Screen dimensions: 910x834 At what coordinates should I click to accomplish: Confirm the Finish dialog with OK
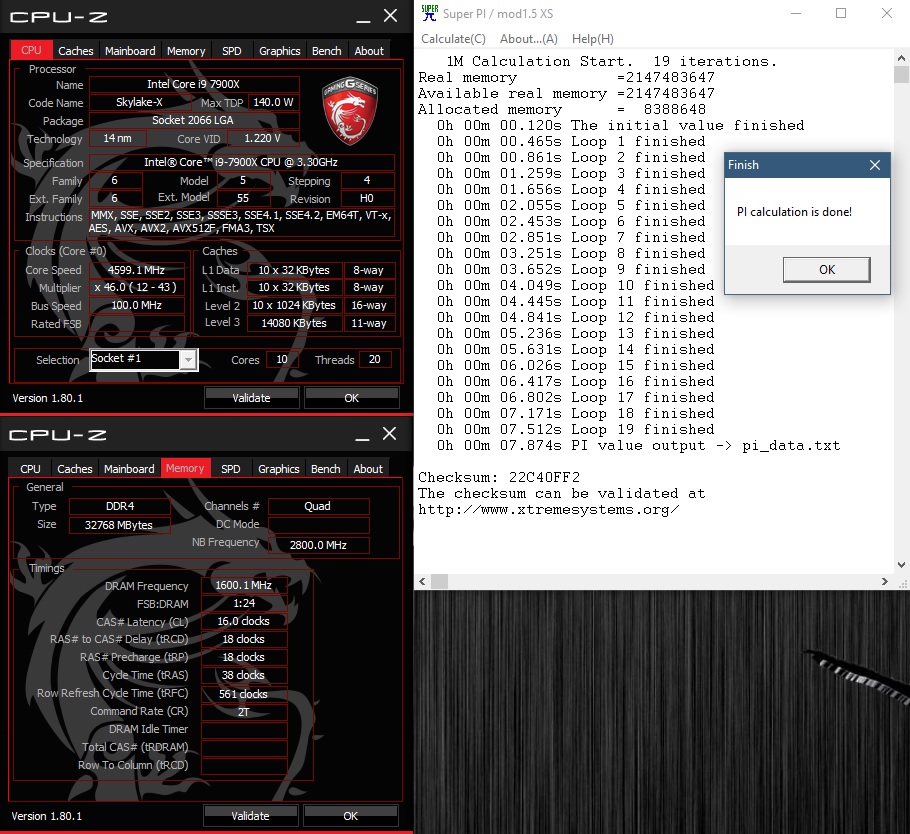point(826,269)
